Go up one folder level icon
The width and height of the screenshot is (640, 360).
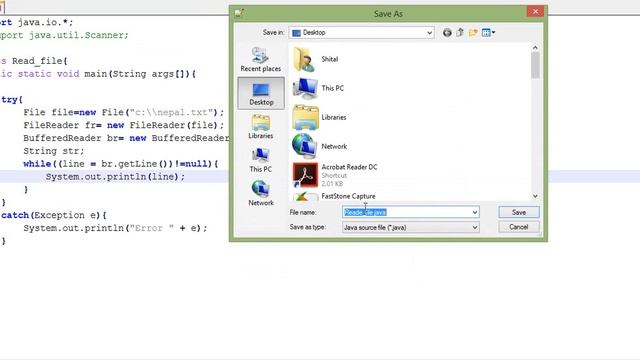coord(460,33)
